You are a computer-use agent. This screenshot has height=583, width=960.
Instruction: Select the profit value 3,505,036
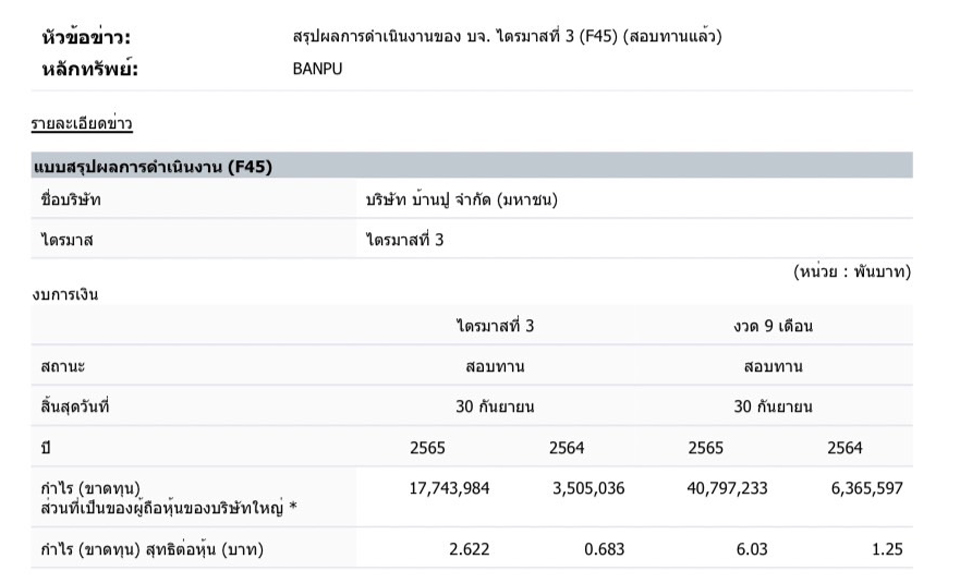(x=588, y=489)
